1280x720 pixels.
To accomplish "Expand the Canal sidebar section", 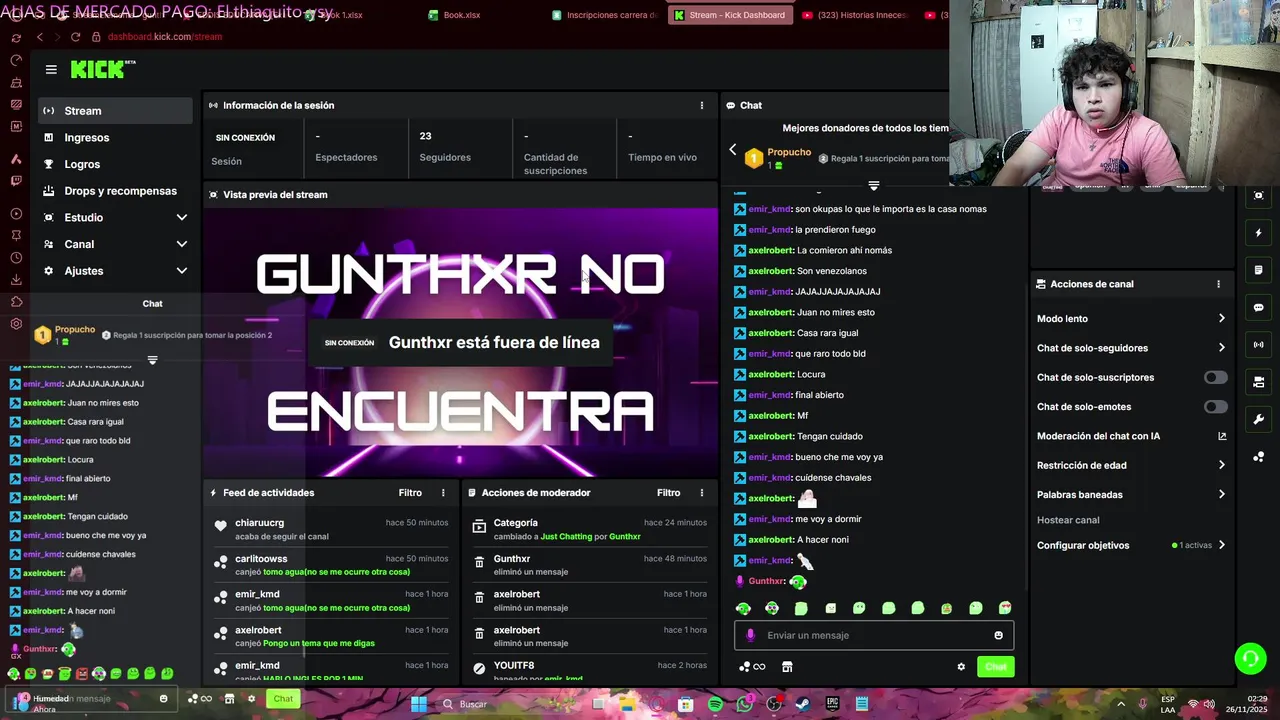I will (115, 244).
